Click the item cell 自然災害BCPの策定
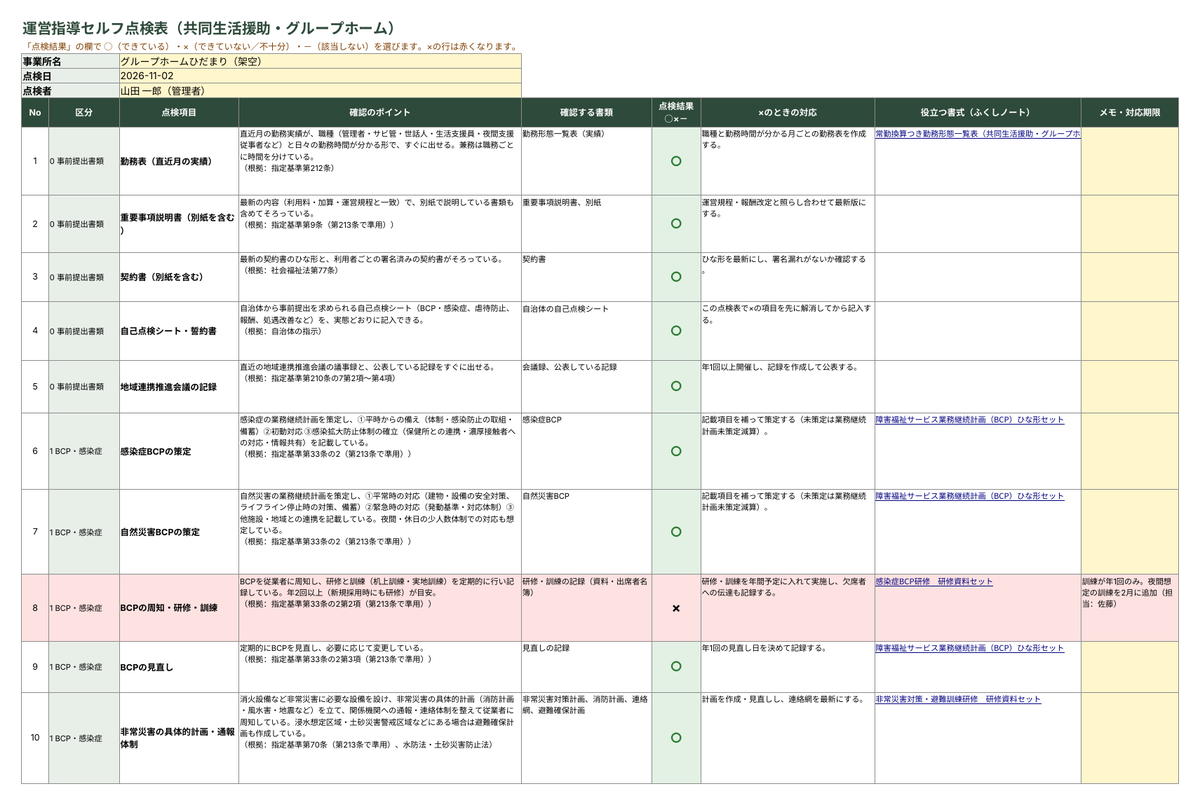This screenshot has height=805, width=1200. (x=178, y=531)
